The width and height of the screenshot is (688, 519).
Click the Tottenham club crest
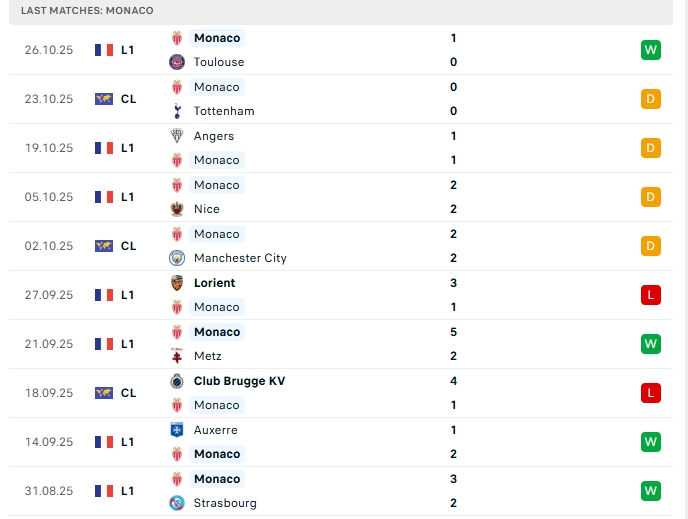[x=177, y=111]
